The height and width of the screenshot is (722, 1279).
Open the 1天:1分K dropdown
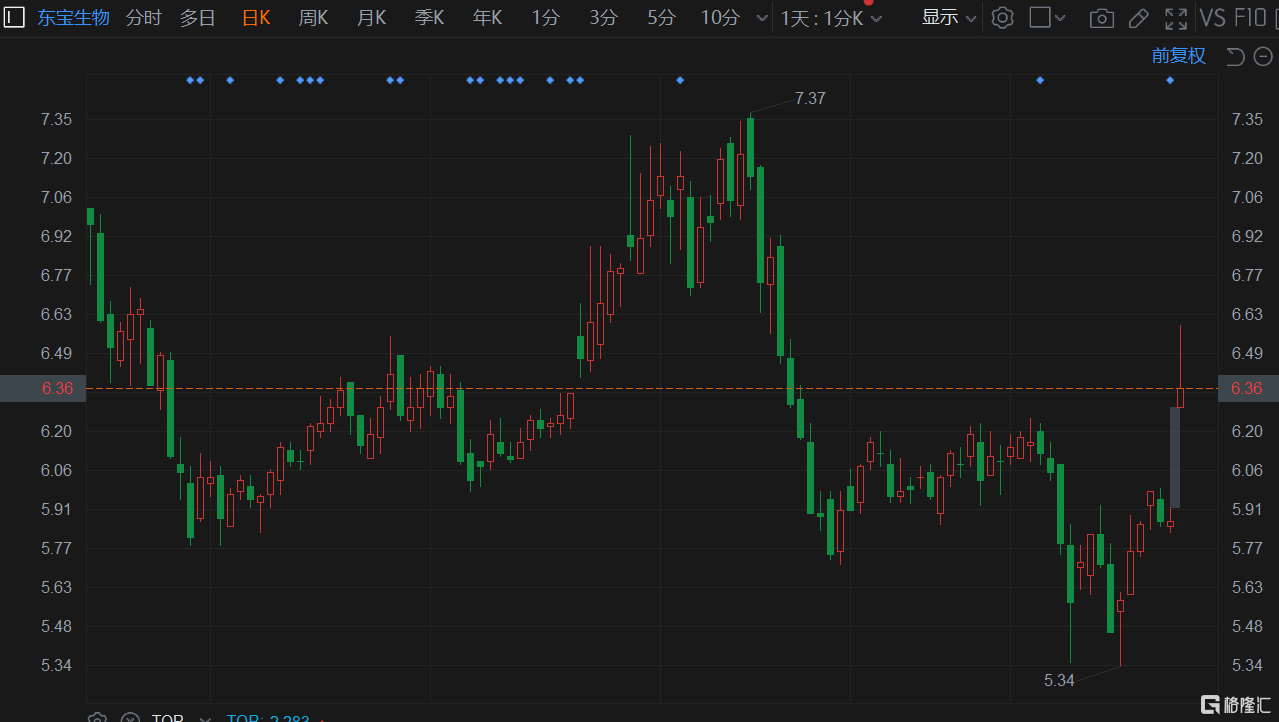tap(831, 18)
